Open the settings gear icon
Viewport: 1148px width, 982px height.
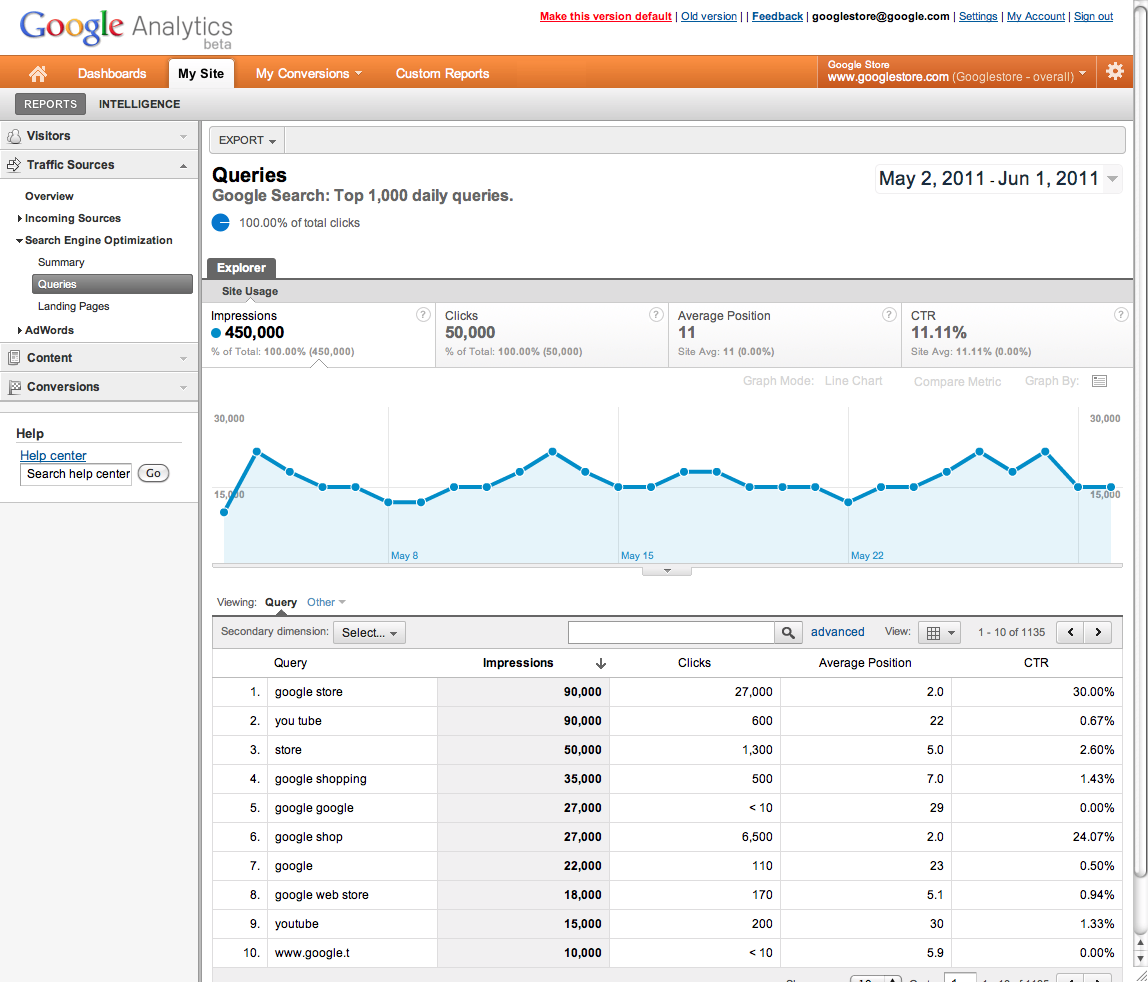[x=1114, y=72]
